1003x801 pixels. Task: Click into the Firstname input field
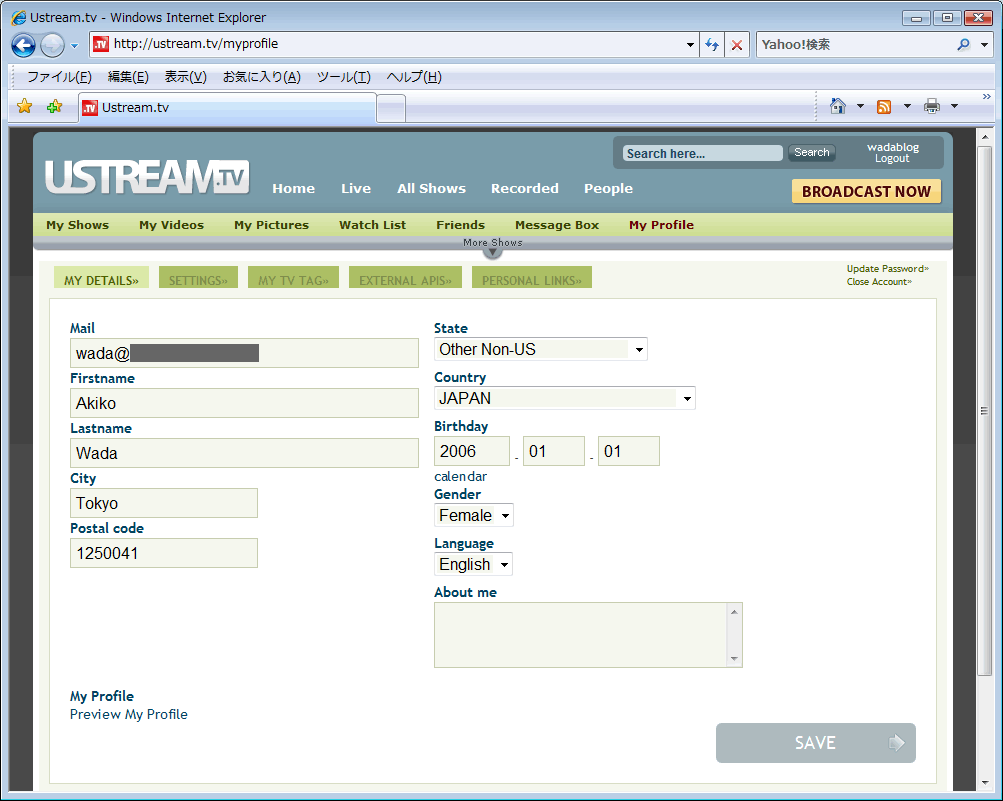(x=244, y=403)
